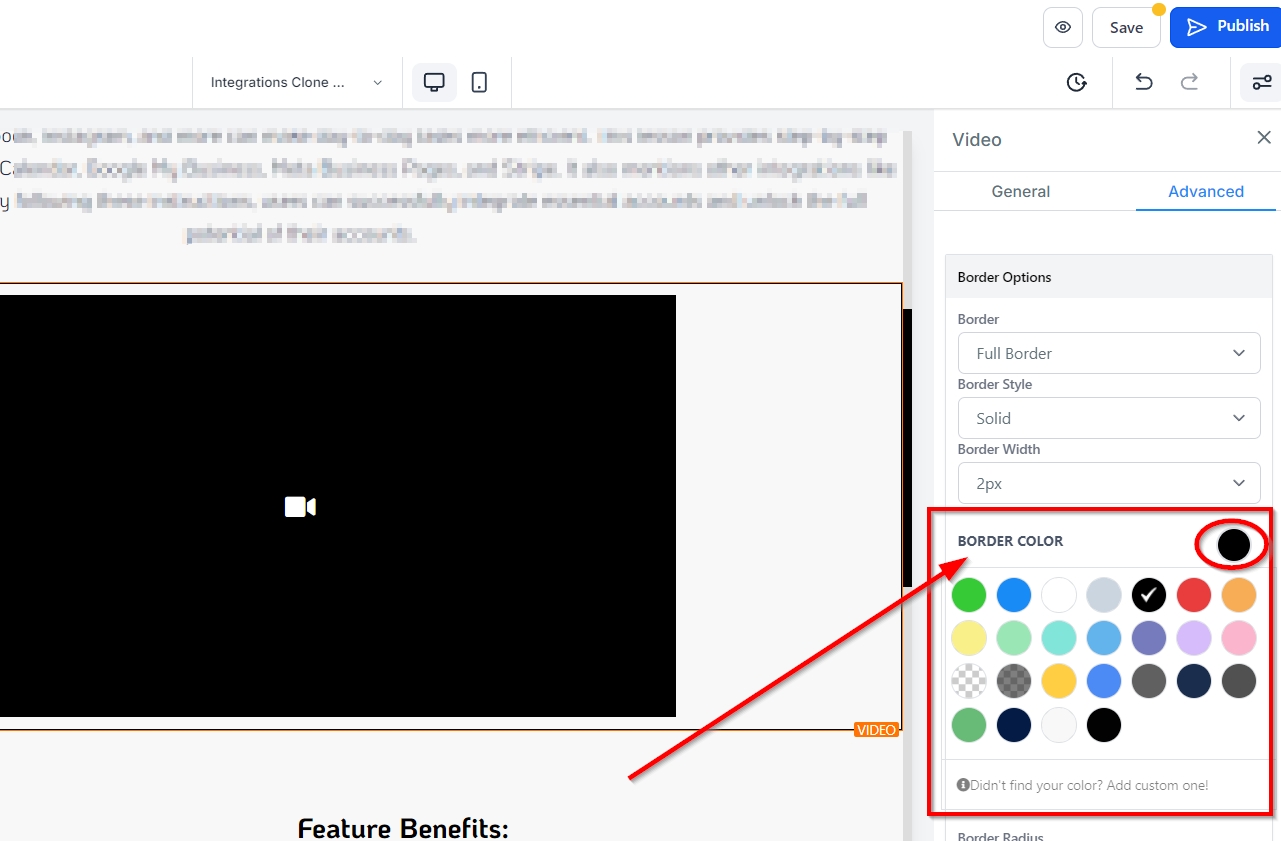1281x841 pixels.
Task: Open the Integrations Clone page selector
Action: click(296, 83)
